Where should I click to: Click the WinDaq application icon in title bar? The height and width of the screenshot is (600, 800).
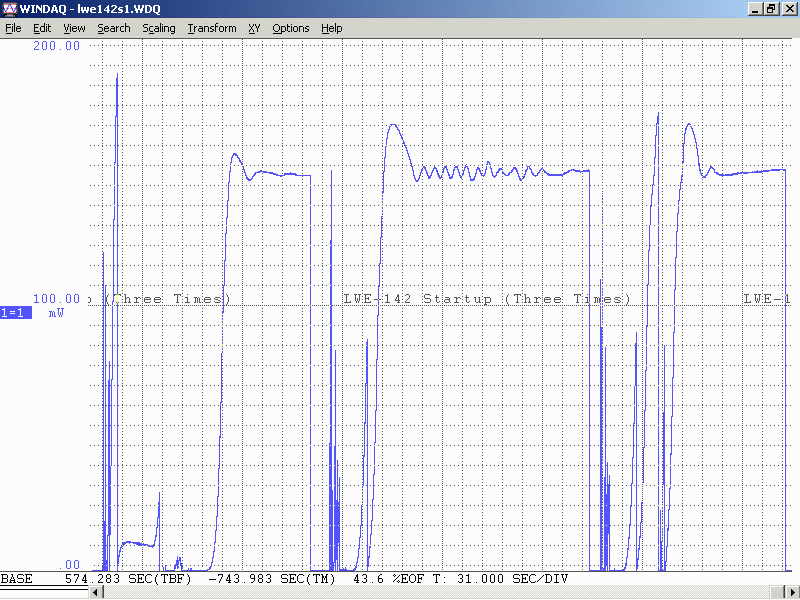click(9, 9)
